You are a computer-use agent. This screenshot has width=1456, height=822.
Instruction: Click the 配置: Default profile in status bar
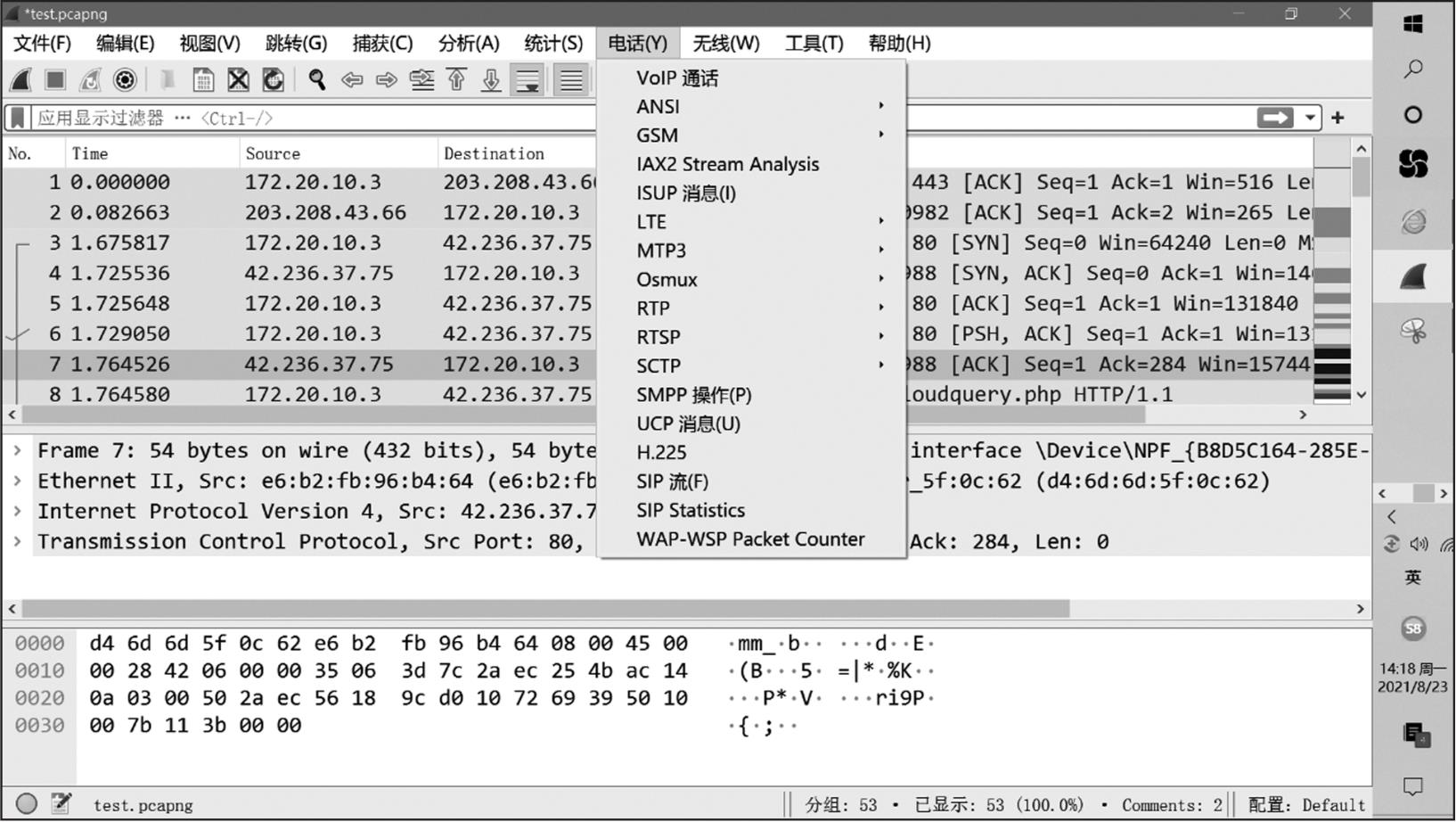coord(1306,805)
